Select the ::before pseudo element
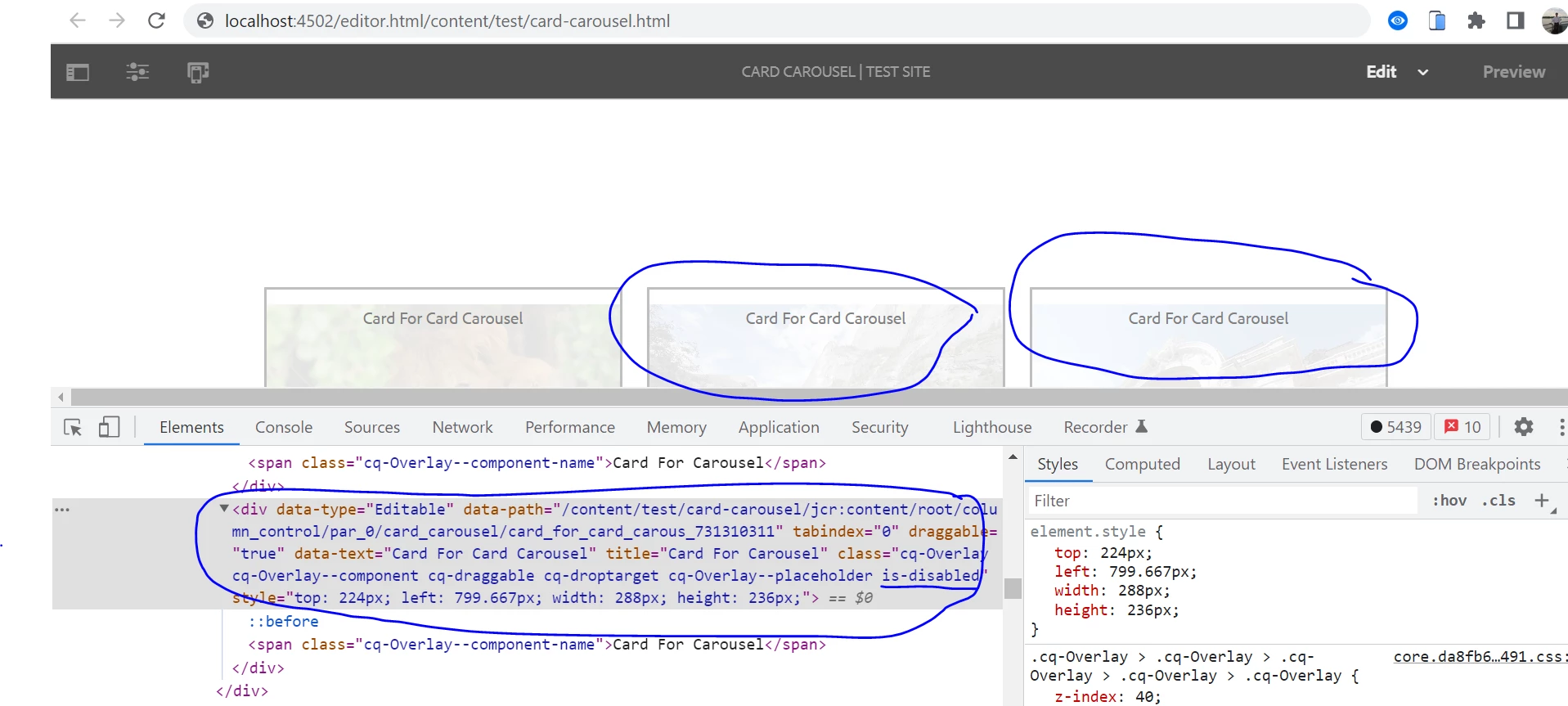The height and width of the screenshot is (706, 1568). pos(284,621)
